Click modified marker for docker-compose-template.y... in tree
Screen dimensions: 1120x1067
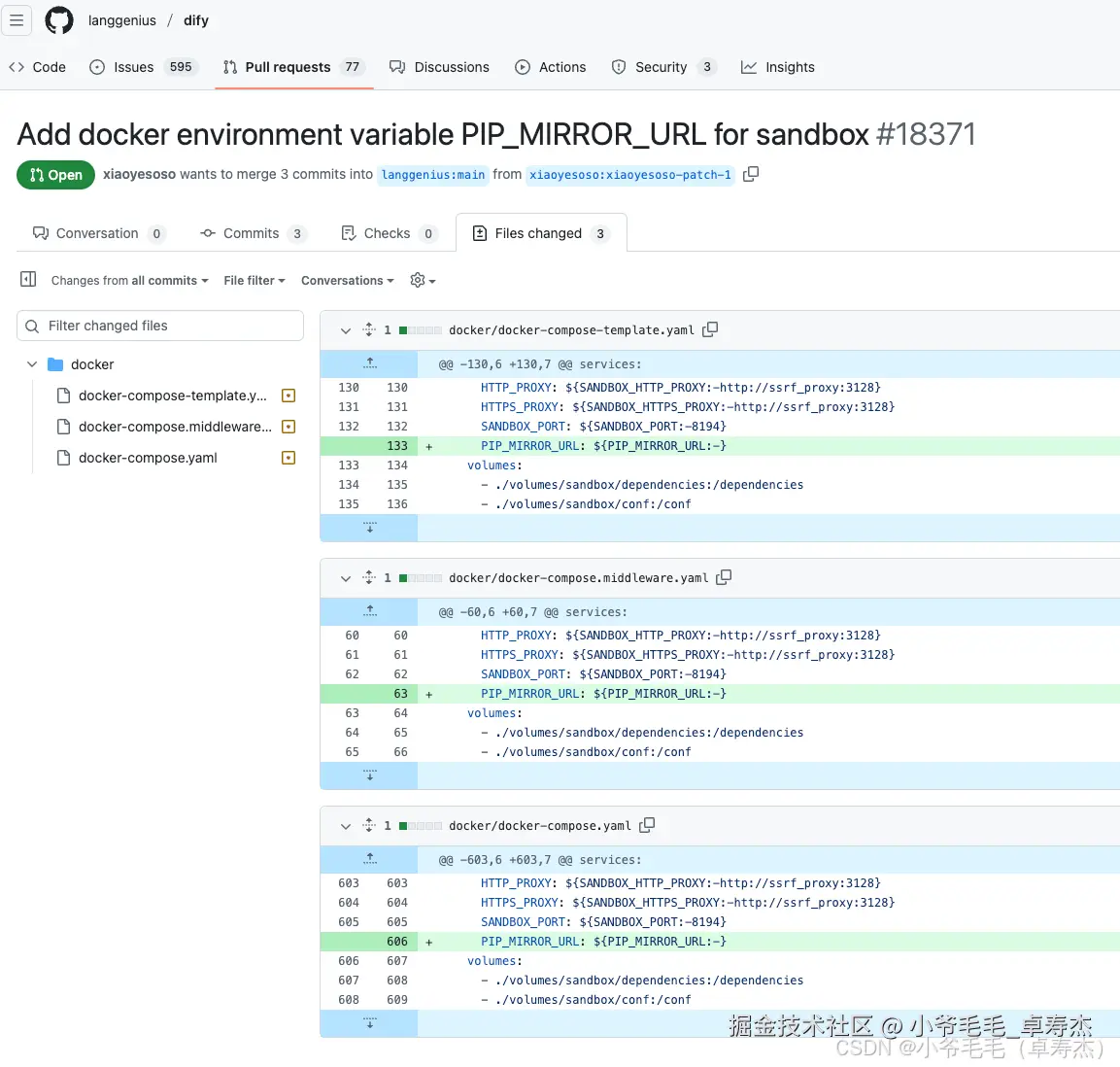288,396
